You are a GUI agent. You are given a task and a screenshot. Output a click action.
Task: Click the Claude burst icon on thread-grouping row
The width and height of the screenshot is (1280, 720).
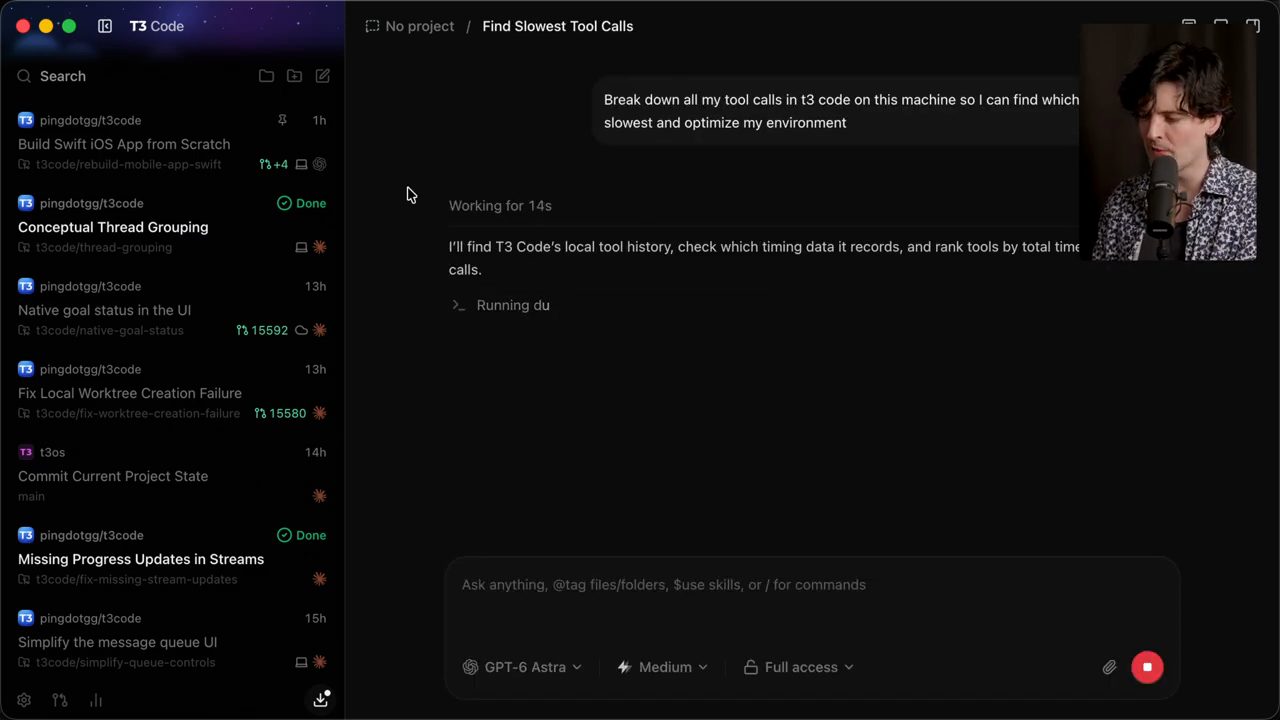(x=320, y=247)
